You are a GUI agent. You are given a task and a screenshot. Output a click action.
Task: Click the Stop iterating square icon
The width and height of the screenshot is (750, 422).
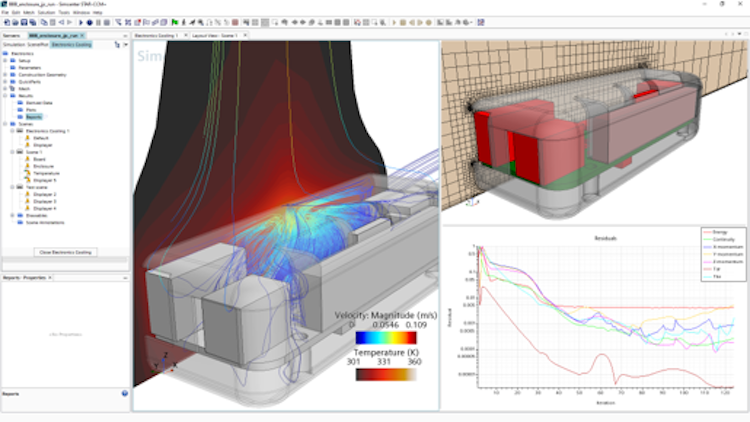point(107,22)
